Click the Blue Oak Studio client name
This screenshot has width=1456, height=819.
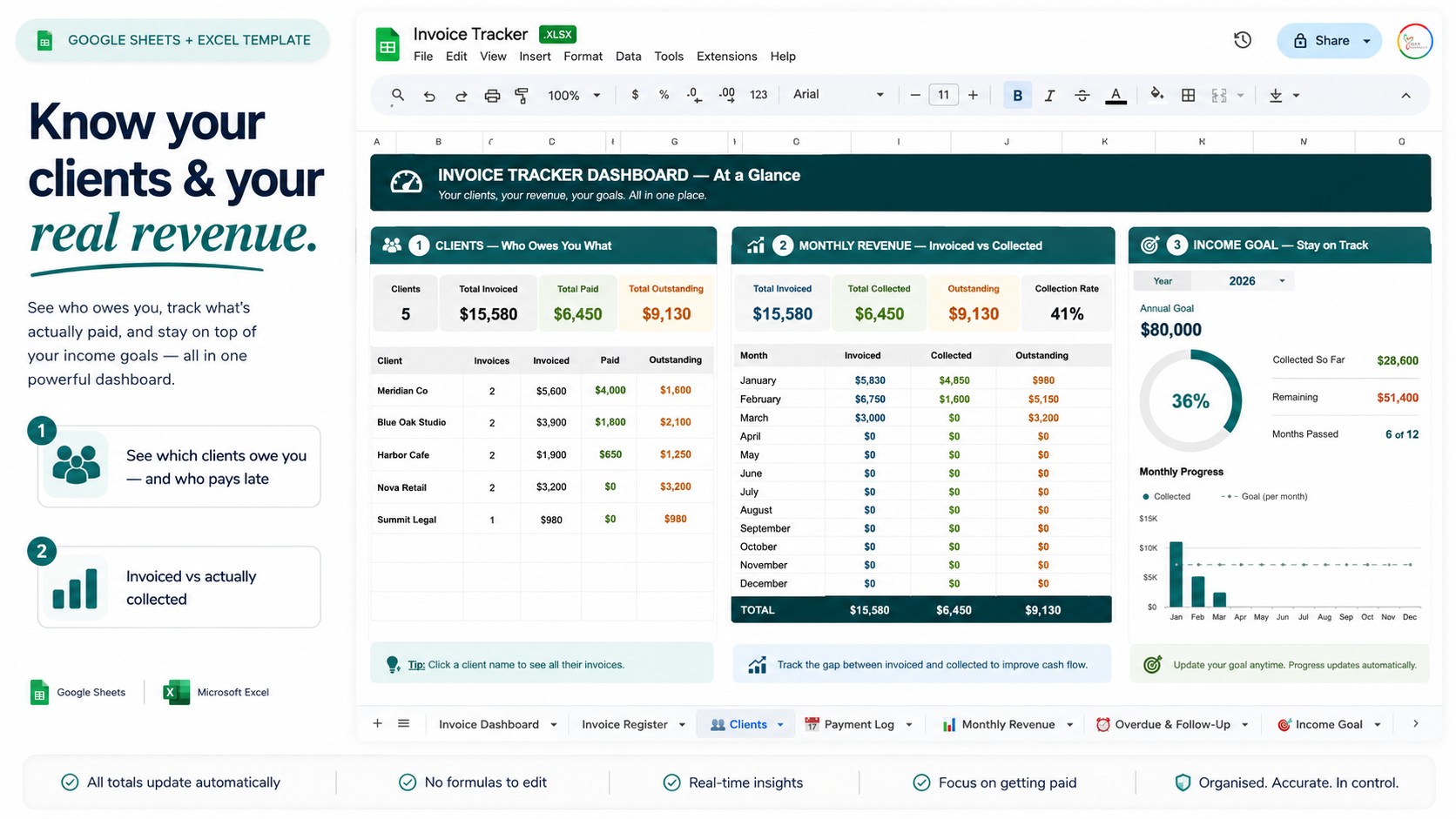pyautogui.click(x=411, y=422)
